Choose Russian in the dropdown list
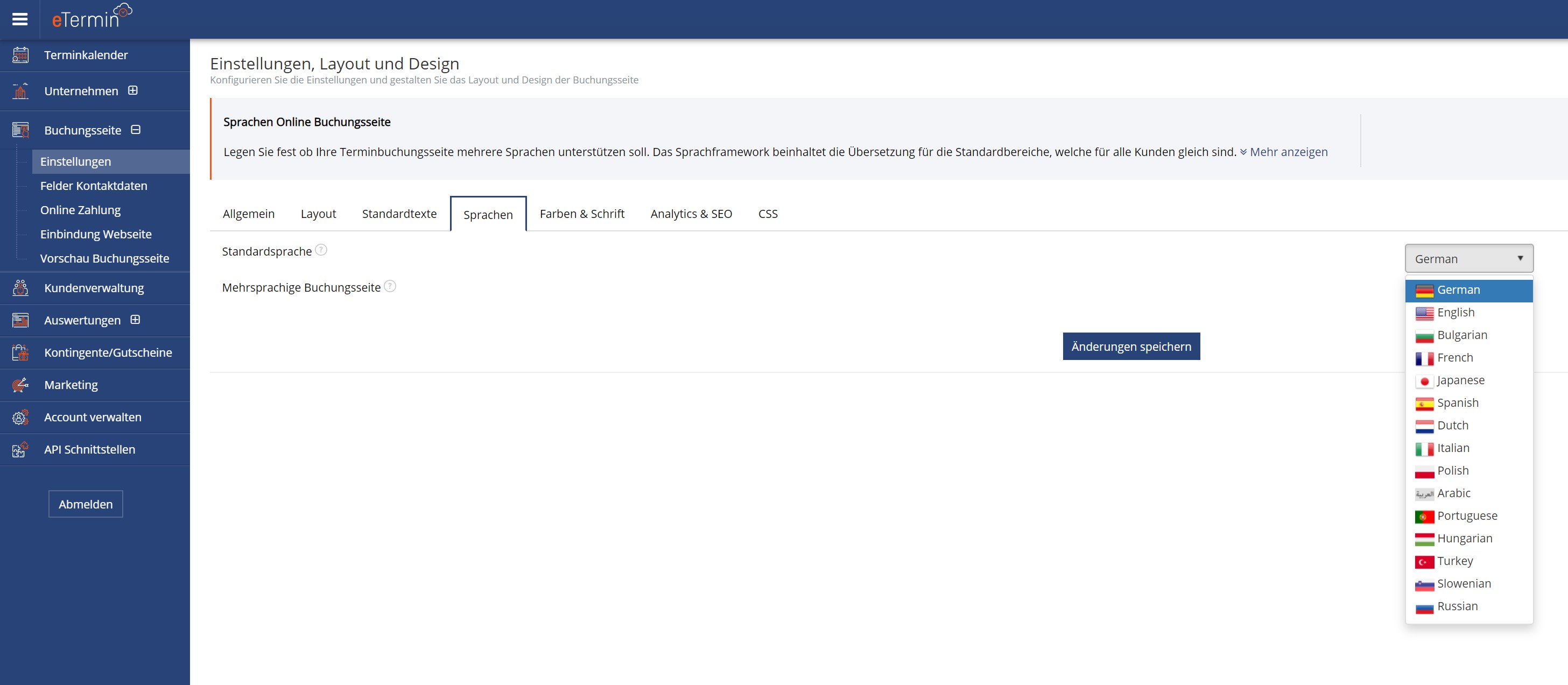Screen dimensions: 1568x685 pyautogui.click(x=1469, y=606)
